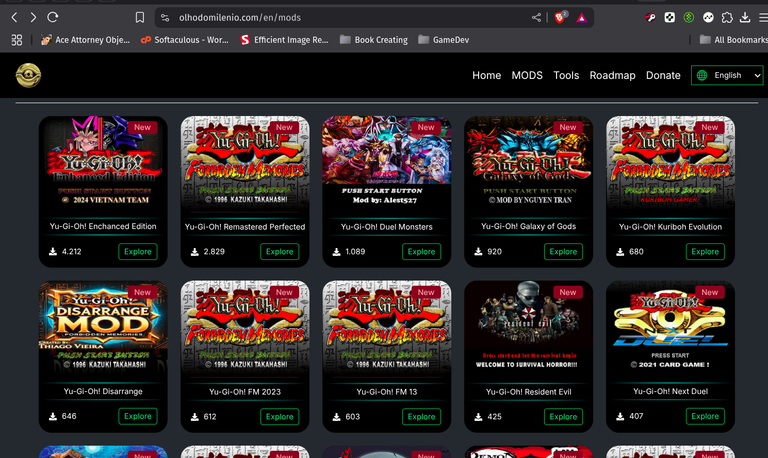The height and width of the screenshot is (458, 768).
Task: Open Book Creating bookmarks folder
Action: click(x=374, y=40)
